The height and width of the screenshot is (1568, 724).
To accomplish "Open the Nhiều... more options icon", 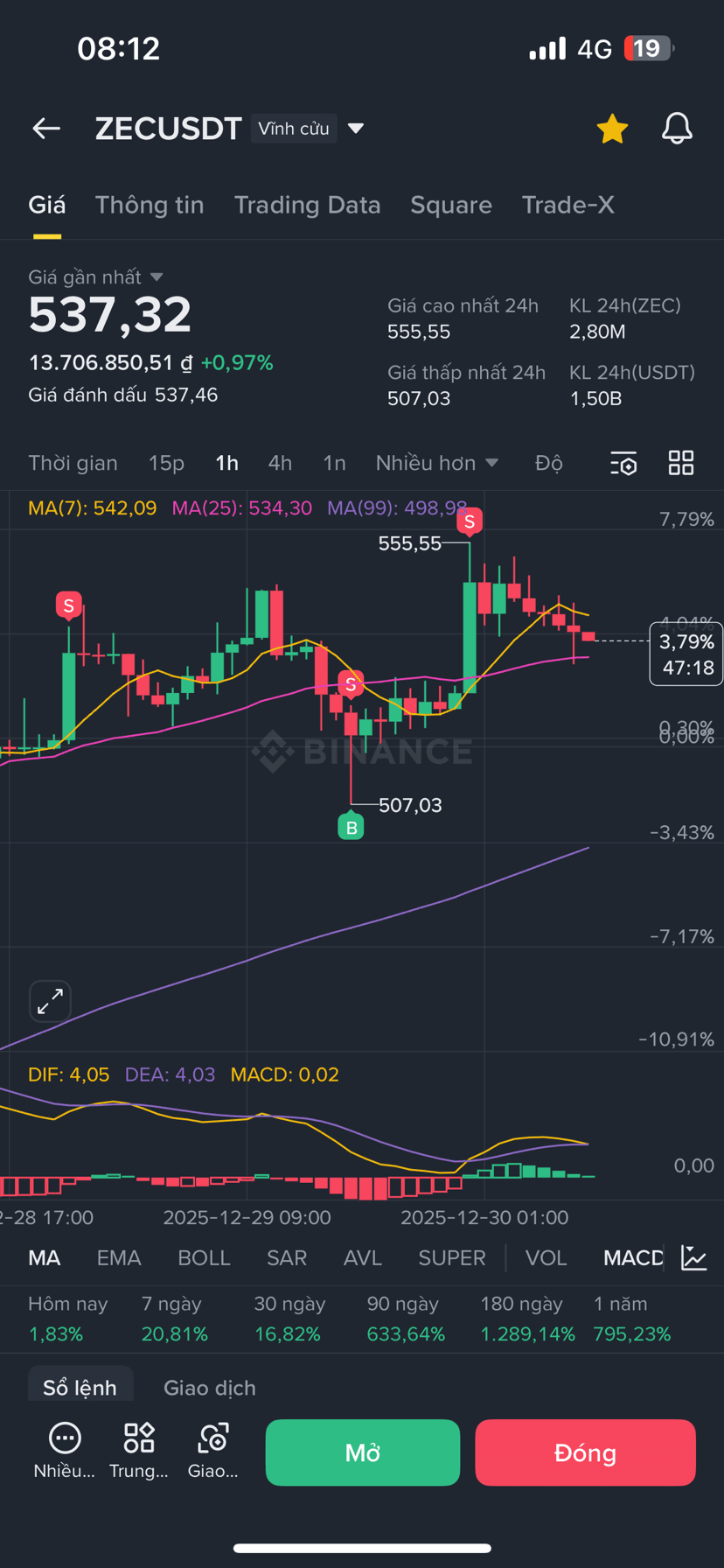I will click(65, 1451).
